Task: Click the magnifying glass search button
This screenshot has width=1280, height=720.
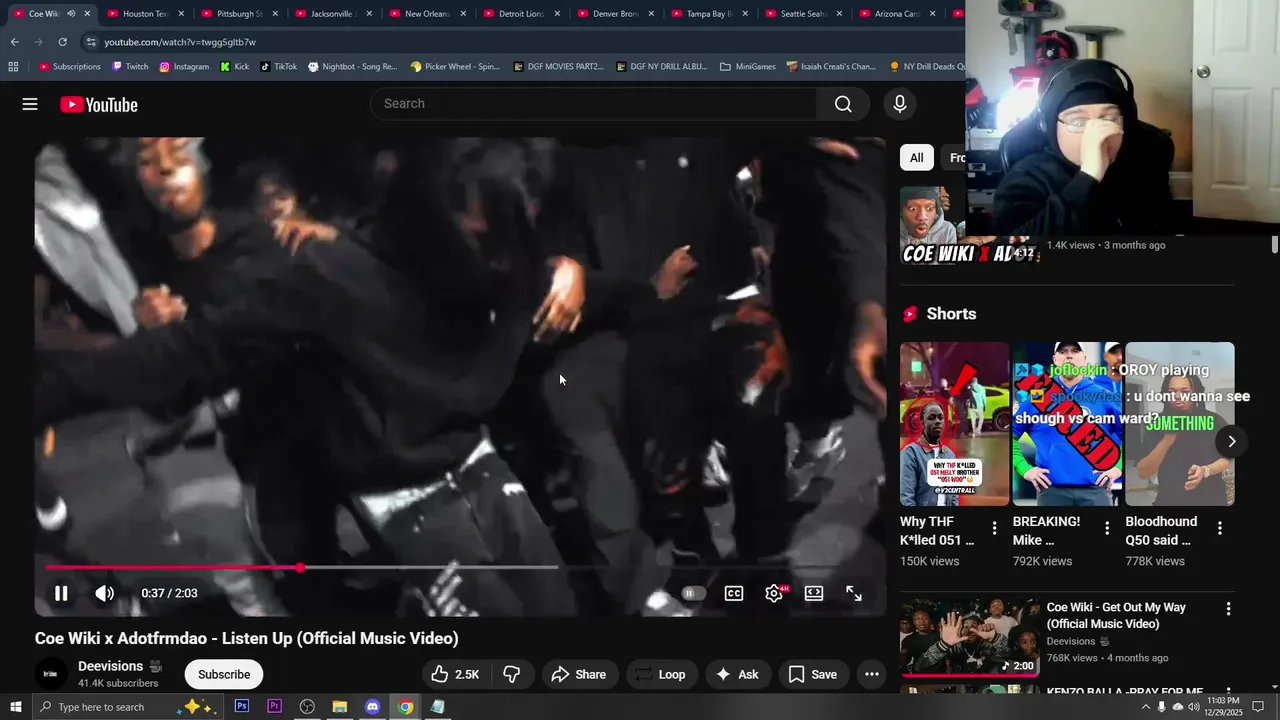Action: pyautogui.click(x=843, y=104)
